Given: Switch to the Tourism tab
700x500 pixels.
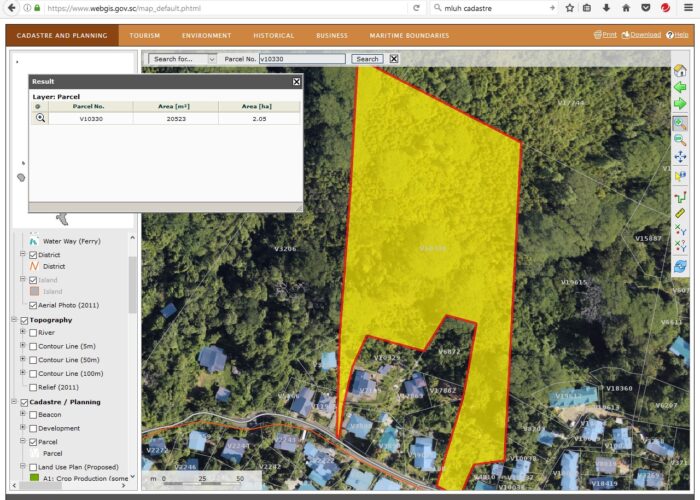Looking at the screenshot, I should point(144,36).
